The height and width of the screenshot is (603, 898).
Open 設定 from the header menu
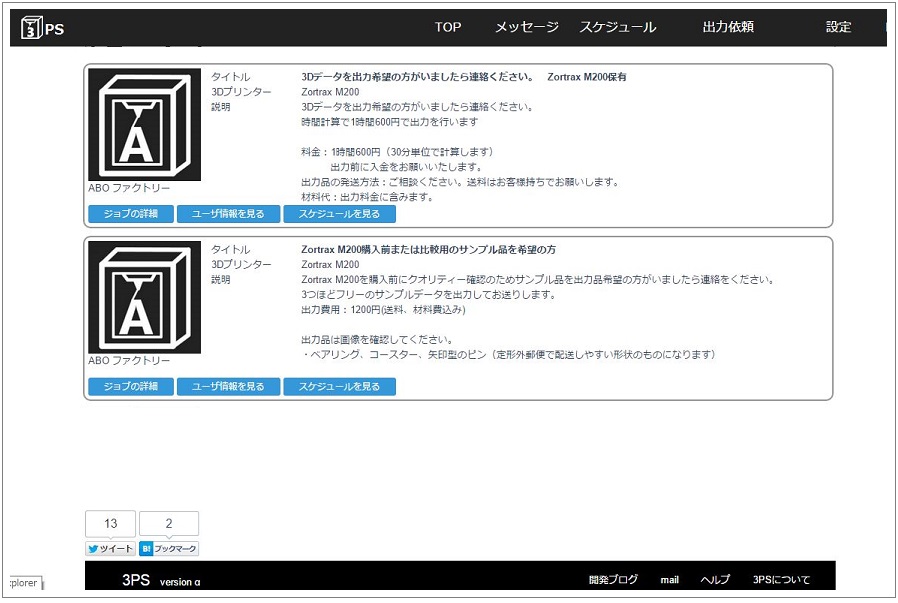(x=838, y=27)
